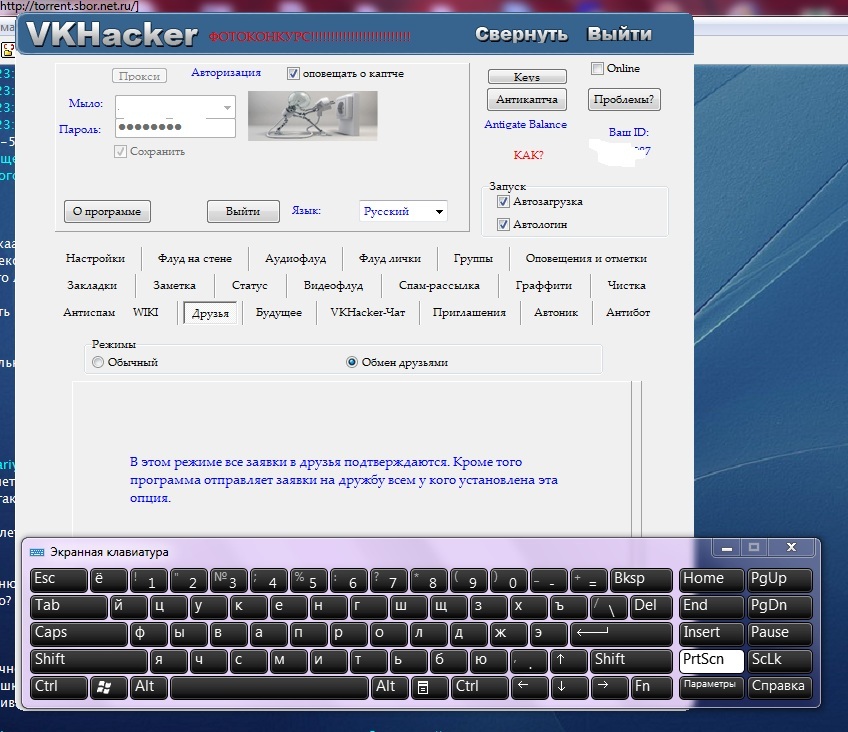The image size is (848, 732).
Task: Toggle the Автологин checkbox
Action: 503,224
